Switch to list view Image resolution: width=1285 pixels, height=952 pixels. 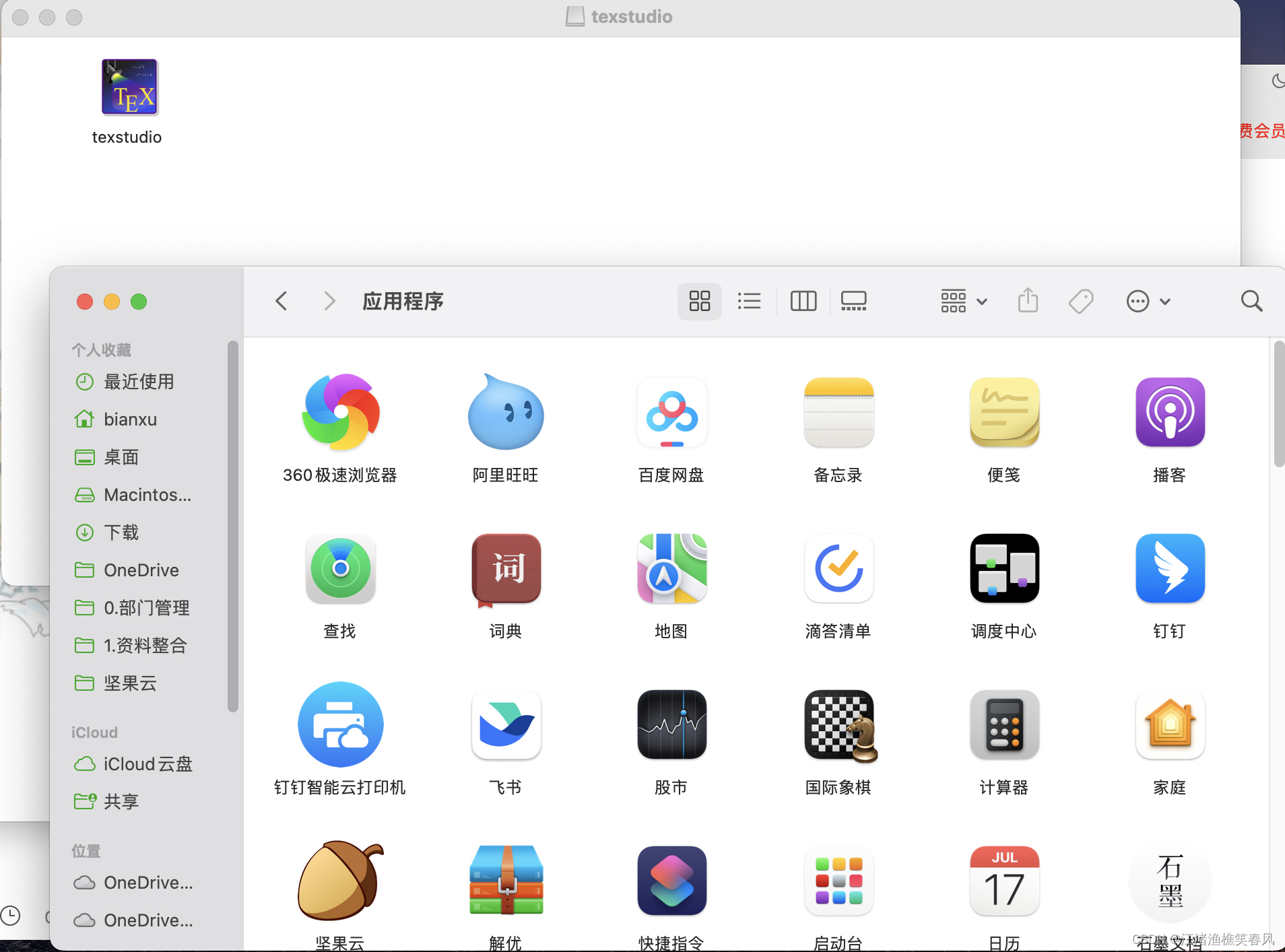pos(749,301)
